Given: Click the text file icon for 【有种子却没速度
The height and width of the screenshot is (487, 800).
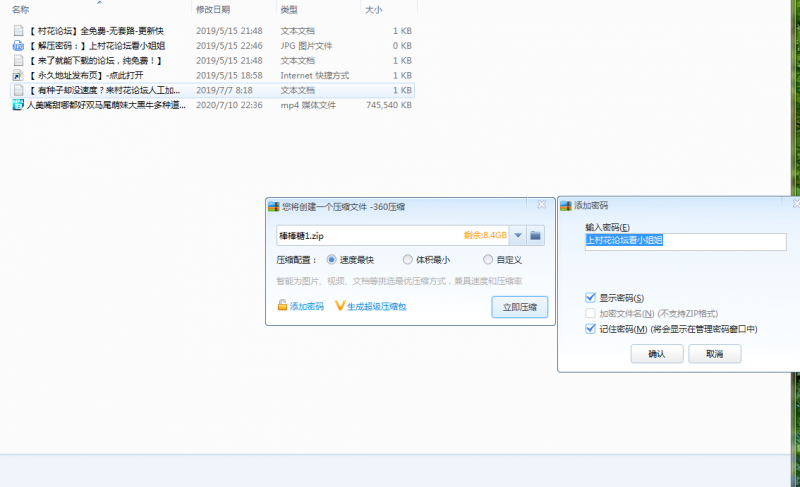Looking at the screenshot, I should [18, 90].
